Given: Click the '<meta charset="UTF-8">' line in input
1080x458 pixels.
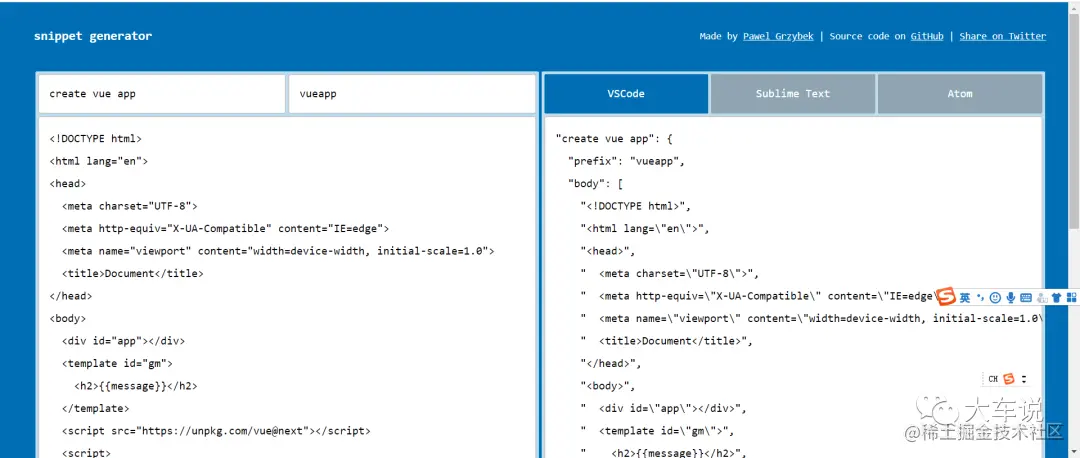Looking at the screenshot, I should click(129, 206).
